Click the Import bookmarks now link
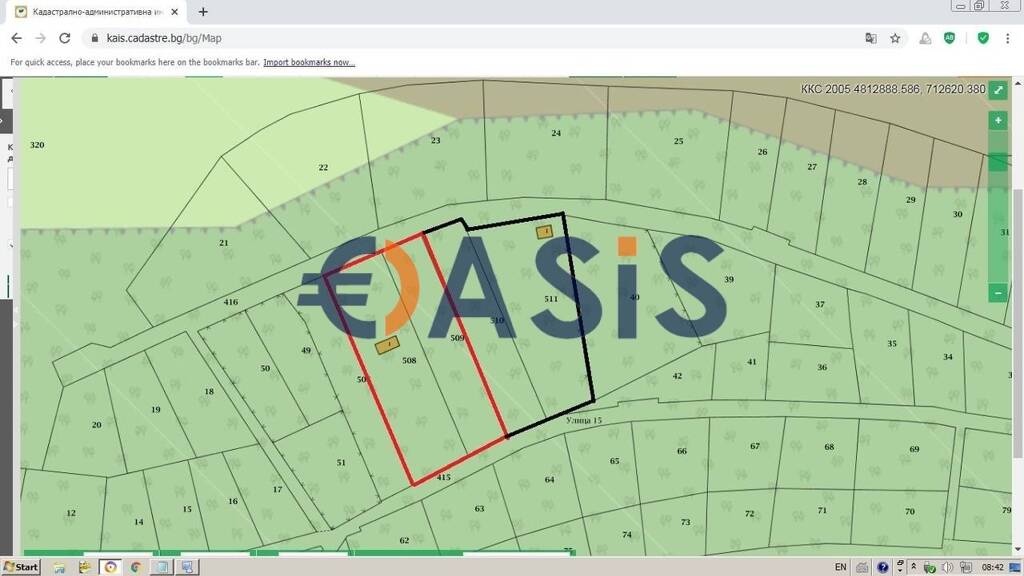1024x576 pixels. (x=309, y=62)
